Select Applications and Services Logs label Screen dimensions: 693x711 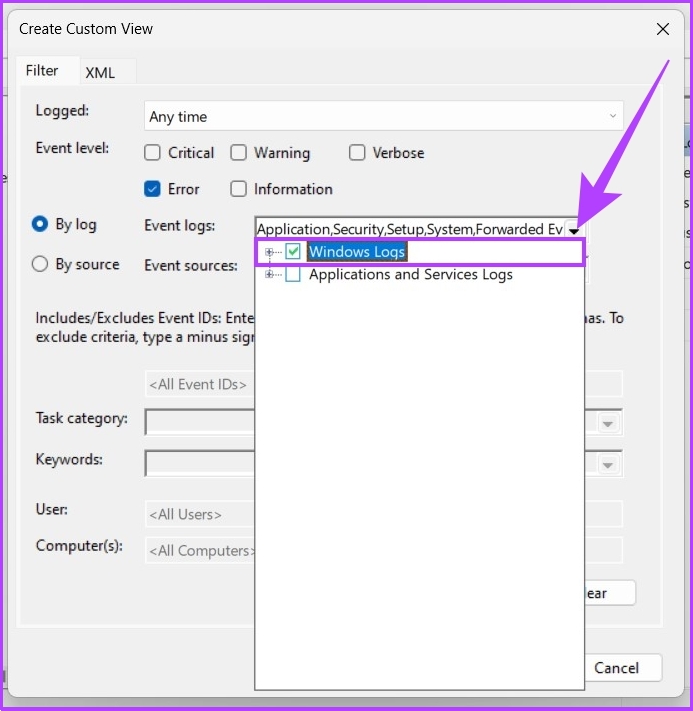point(411,274)
